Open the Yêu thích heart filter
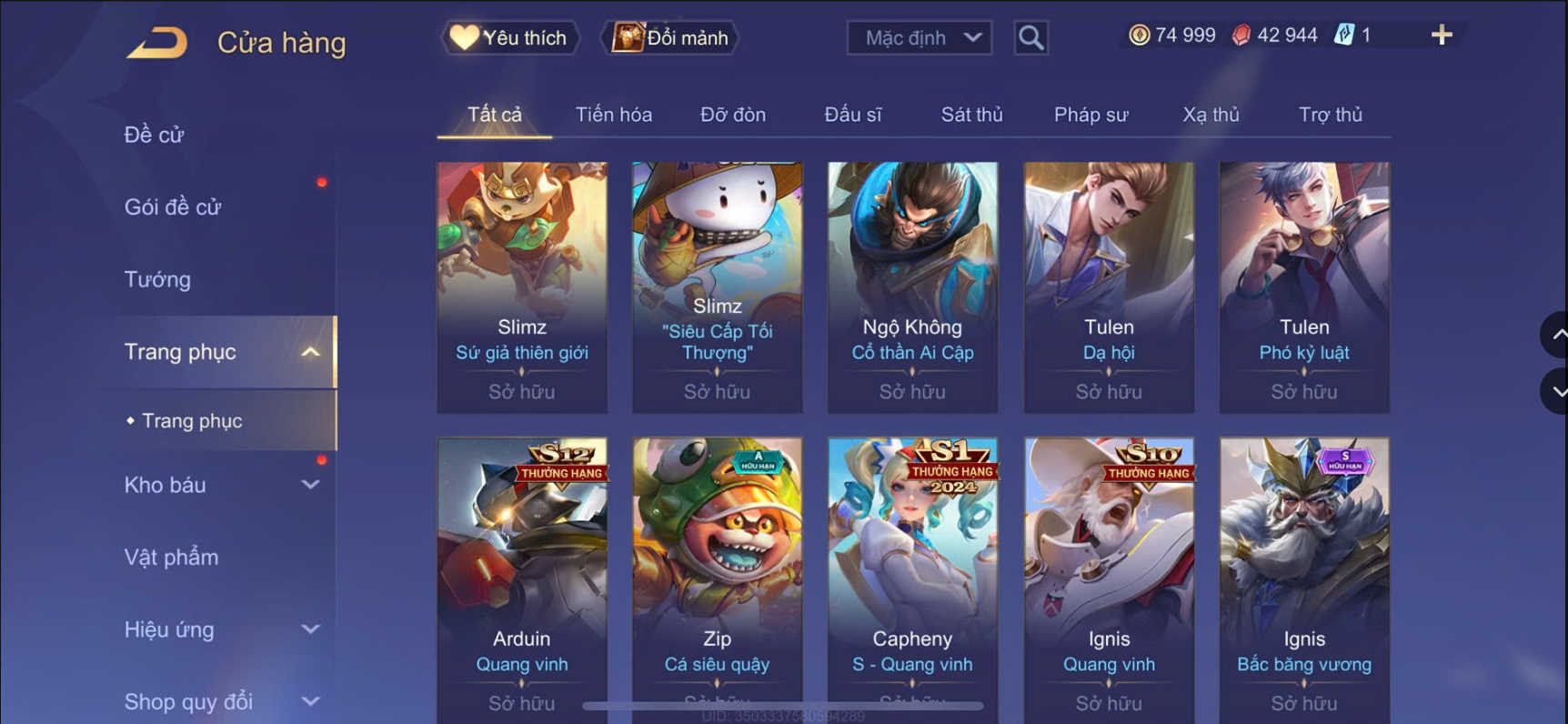1568x724 pixels. click(509, 37)
